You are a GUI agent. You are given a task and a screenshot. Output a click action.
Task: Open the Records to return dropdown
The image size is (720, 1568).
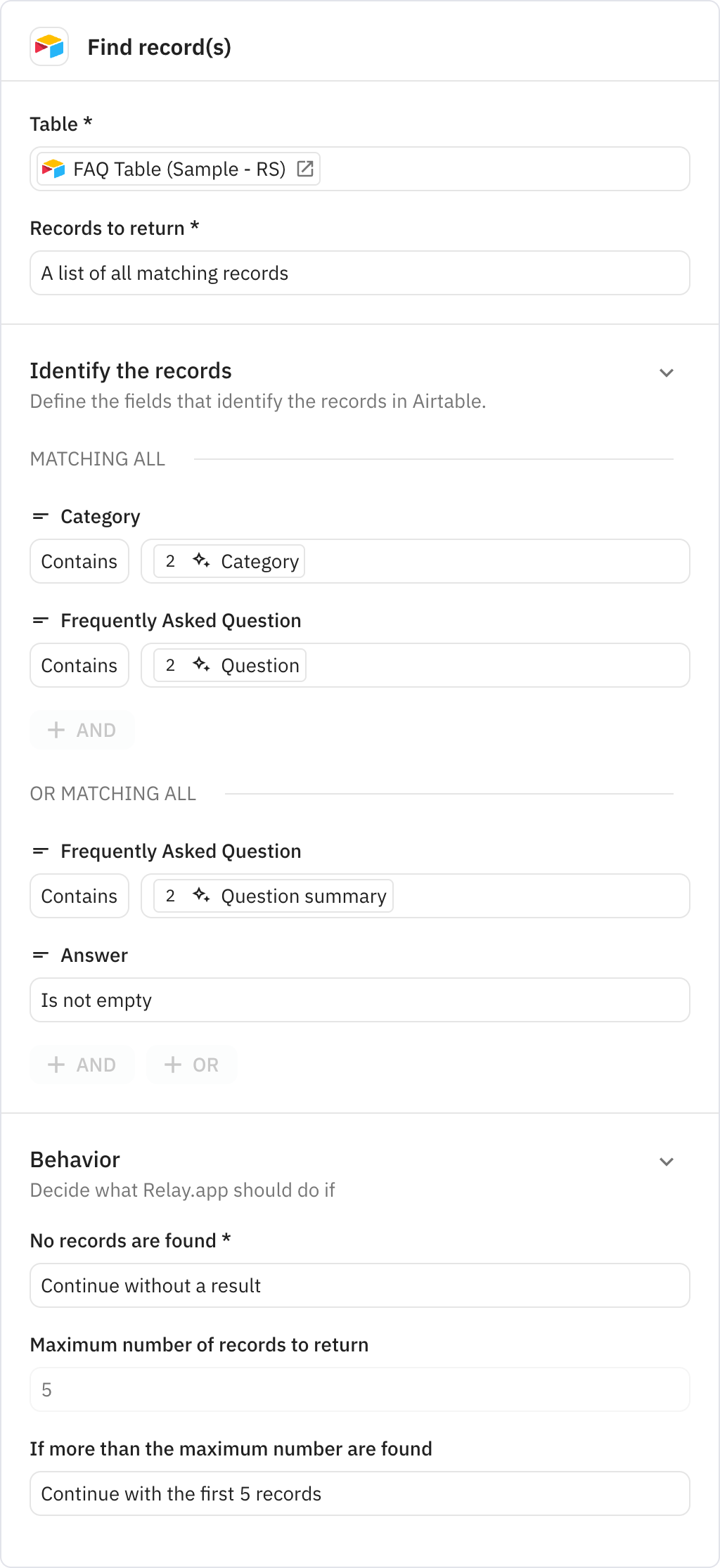click(x=359, y=273)
